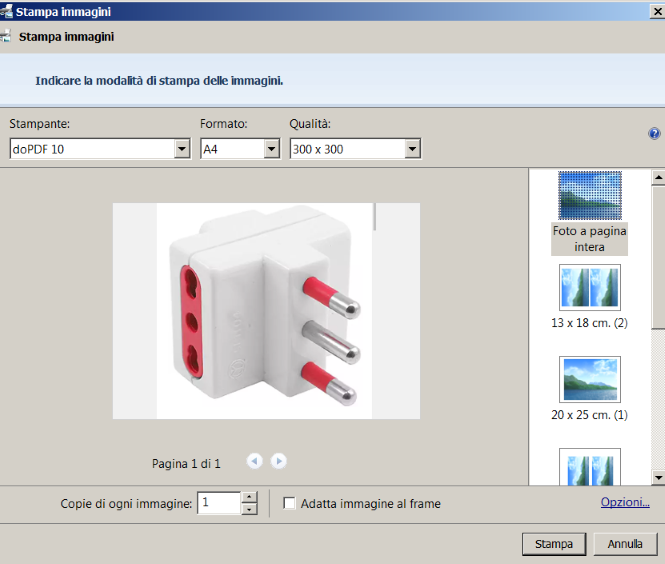
Task: Select Foto a pagina intera layout
Action: pos(590,213)
